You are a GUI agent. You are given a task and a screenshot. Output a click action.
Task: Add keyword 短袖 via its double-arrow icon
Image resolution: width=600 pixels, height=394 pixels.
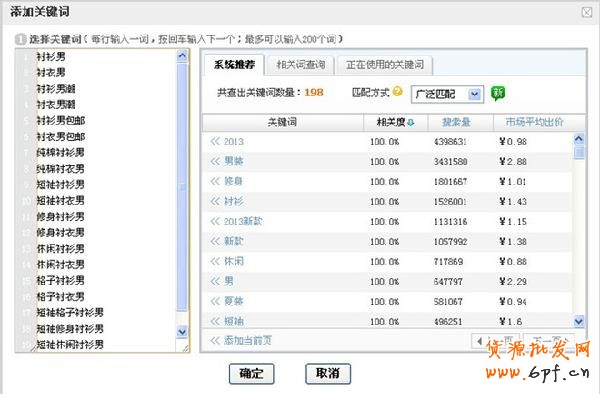(215, 321)
